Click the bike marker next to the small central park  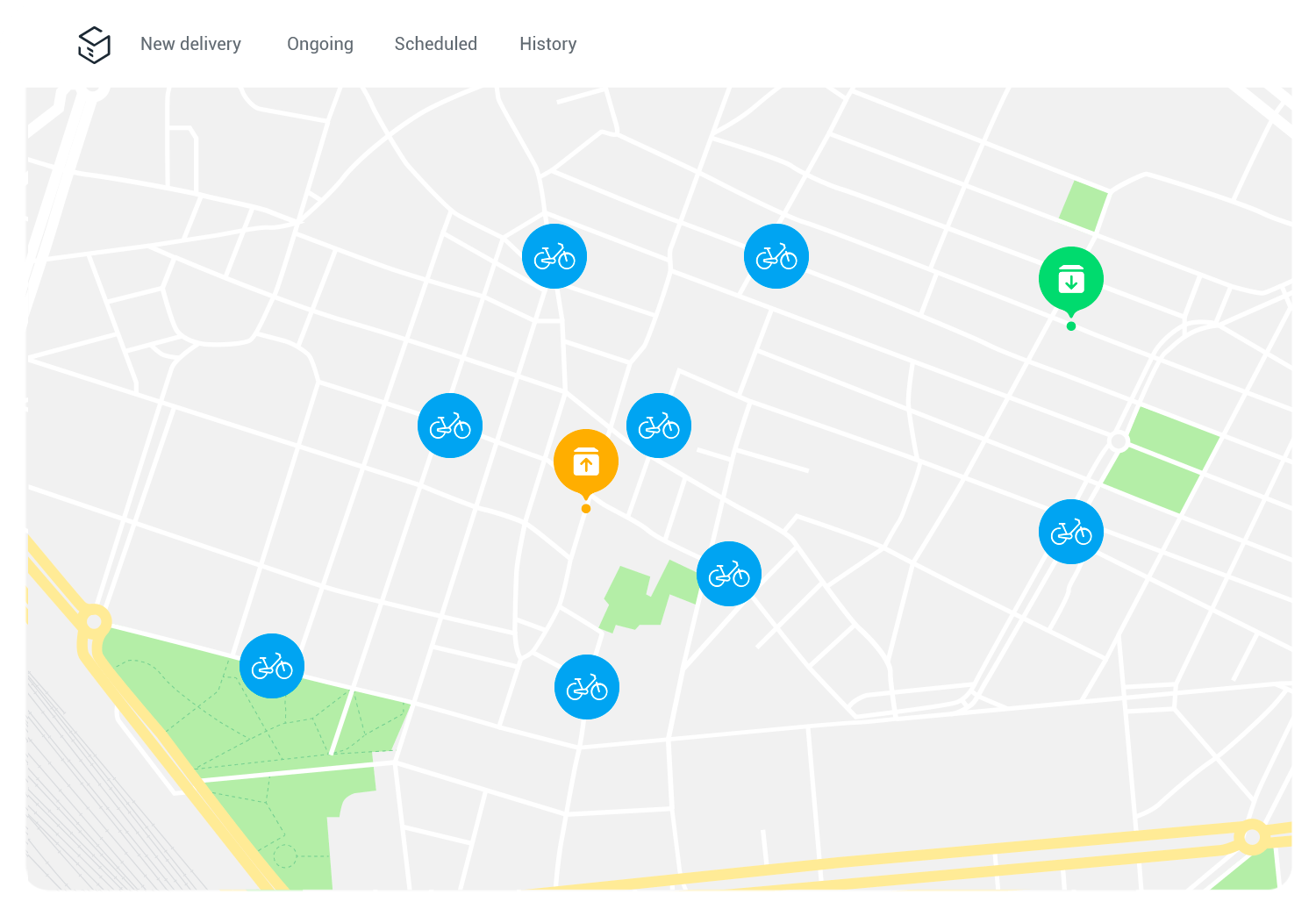click(729, 574)
